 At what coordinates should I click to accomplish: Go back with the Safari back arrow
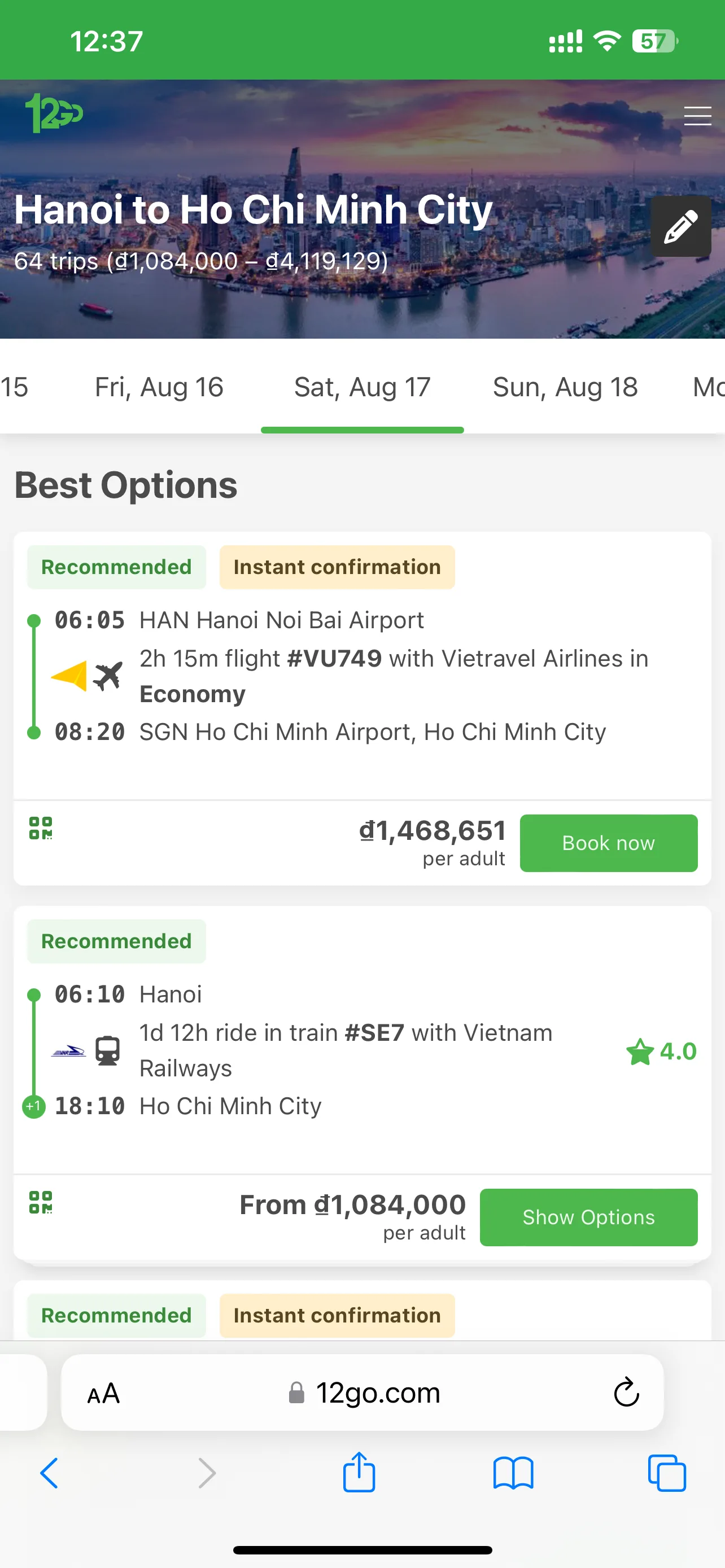[x=49, y=1473]
